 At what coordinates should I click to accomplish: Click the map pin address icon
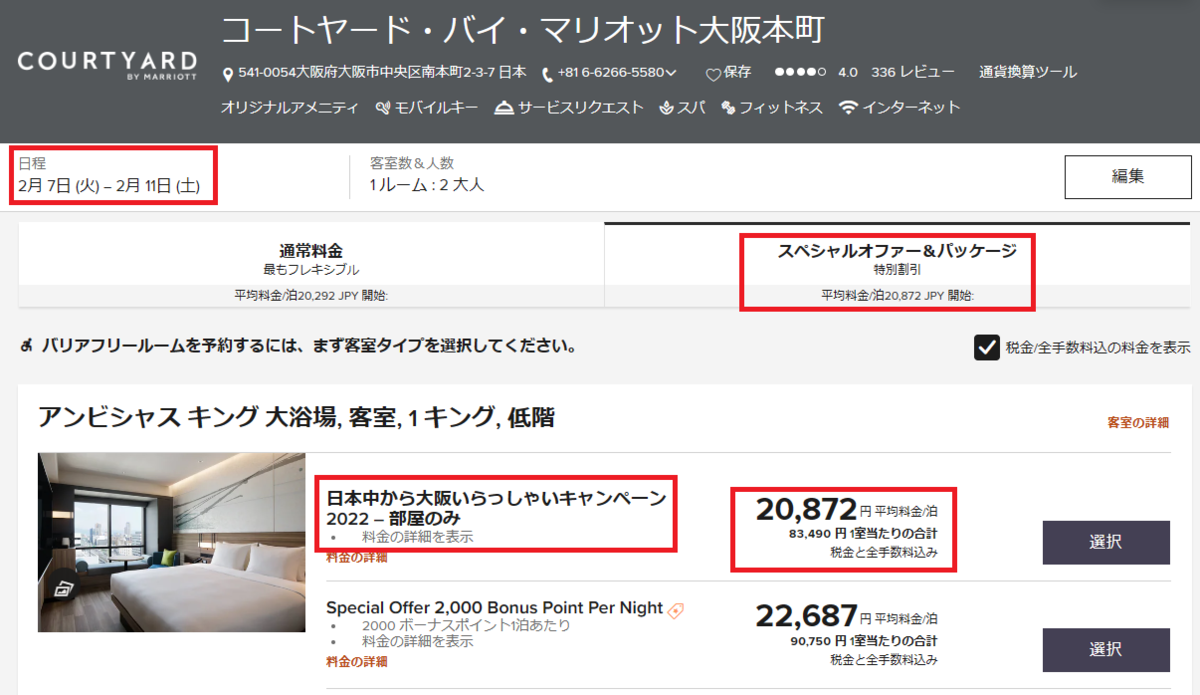point(228,74)
